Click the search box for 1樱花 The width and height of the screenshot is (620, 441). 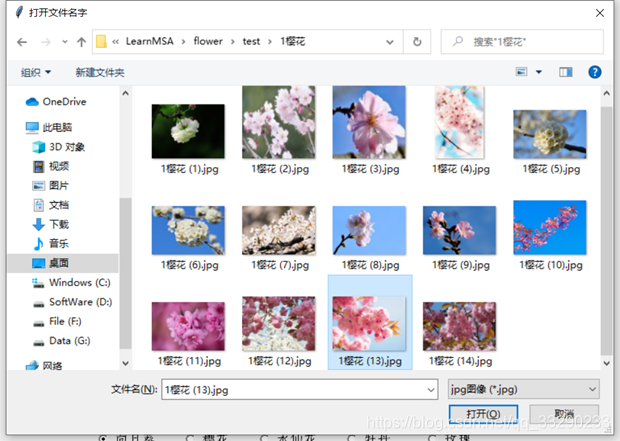pos(522,42)
